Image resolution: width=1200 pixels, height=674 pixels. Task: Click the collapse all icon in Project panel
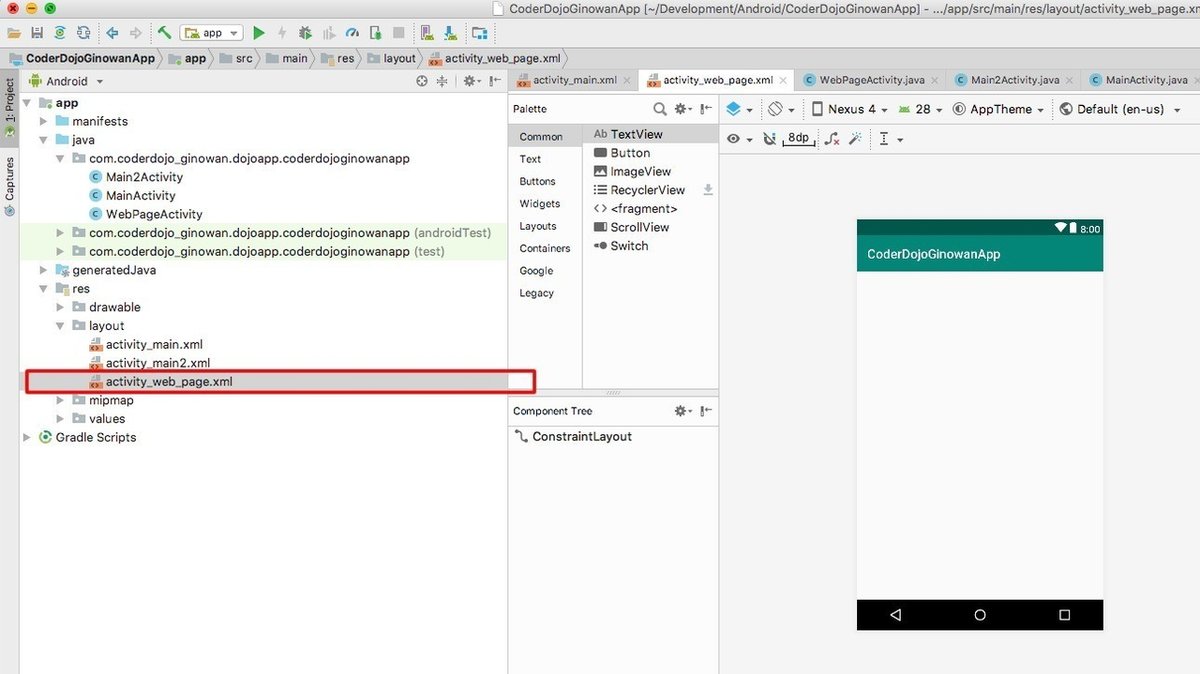(442, 81)
